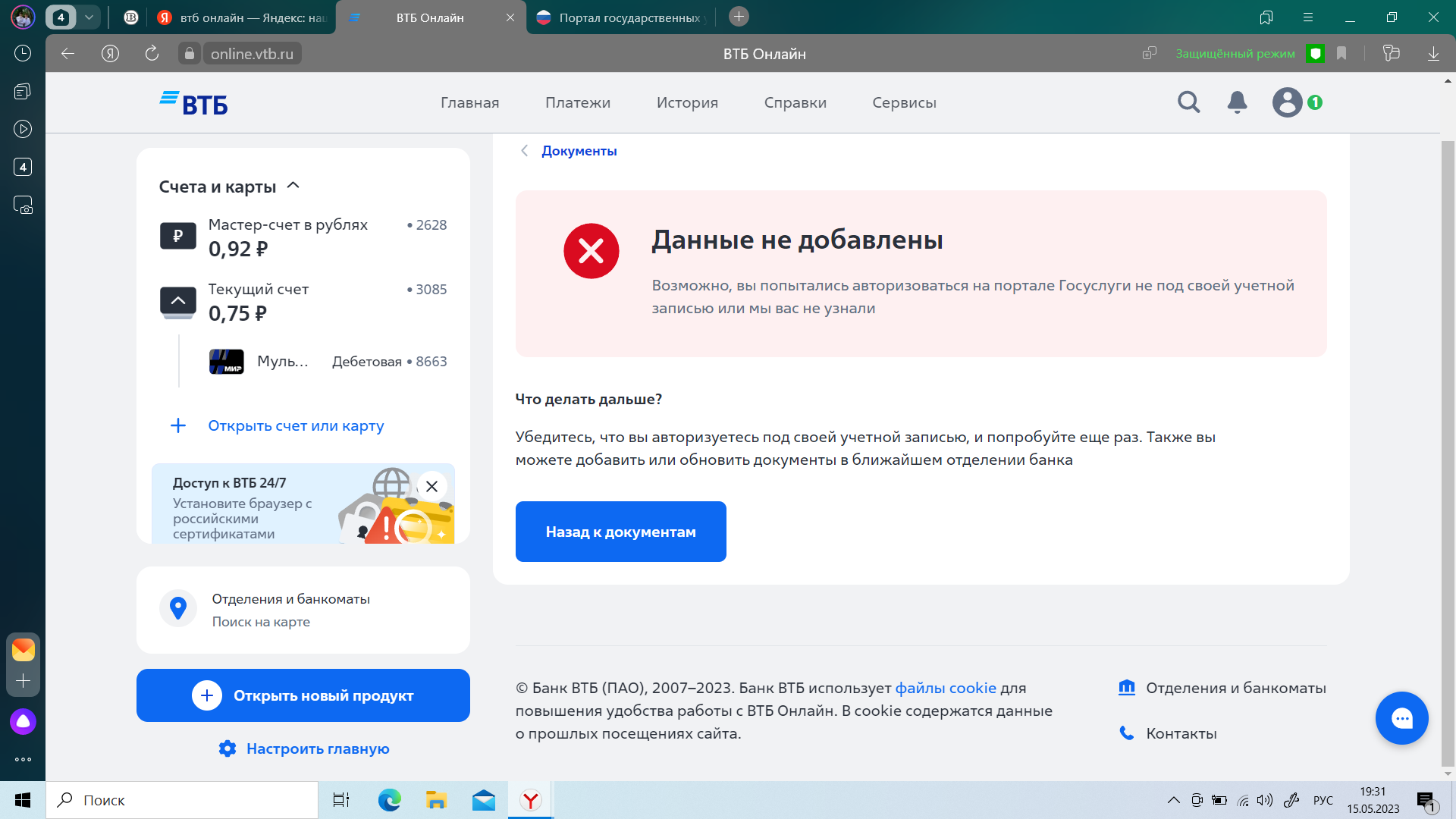The image size is (1456, 819).
Task: Open Windows Task View from taskbar
Action: 341,800
